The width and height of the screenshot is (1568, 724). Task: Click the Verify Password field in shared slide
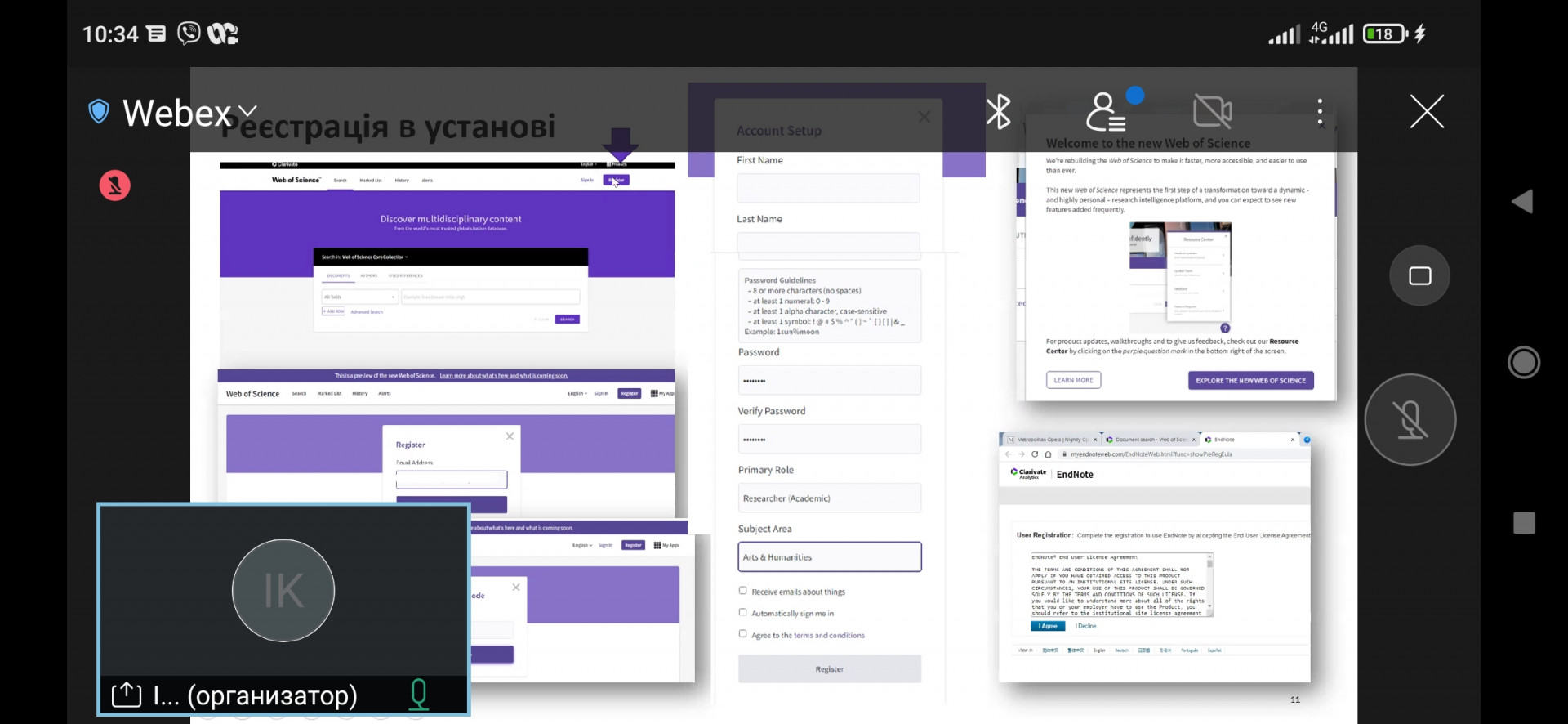[829, 440]
